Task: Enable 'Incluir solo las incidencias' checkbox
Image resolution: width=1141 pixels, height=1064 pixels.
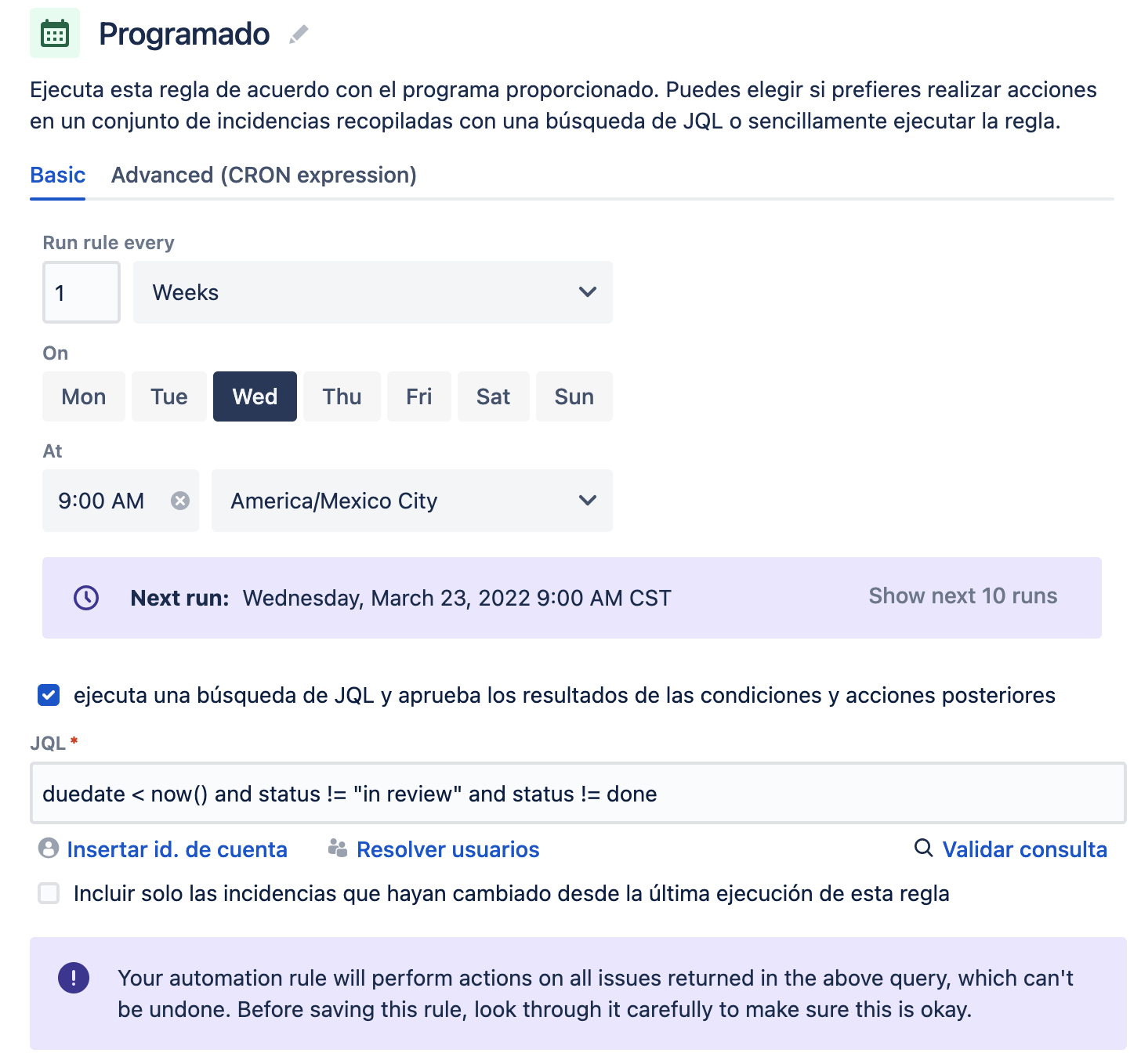Action: coord(49,893)
